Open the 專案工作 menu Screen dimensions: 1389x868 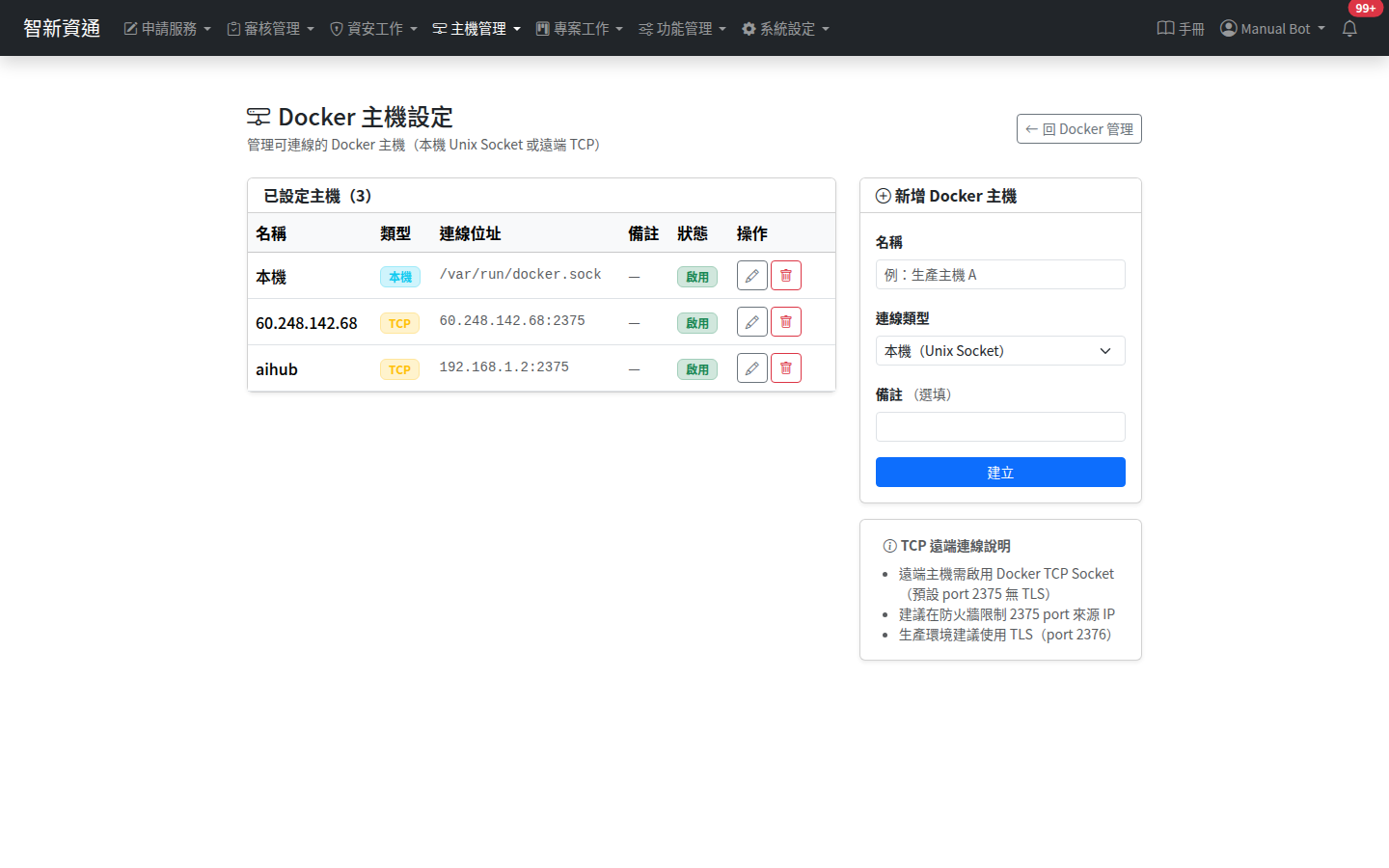pyautogui.click(x=580, y=29)
